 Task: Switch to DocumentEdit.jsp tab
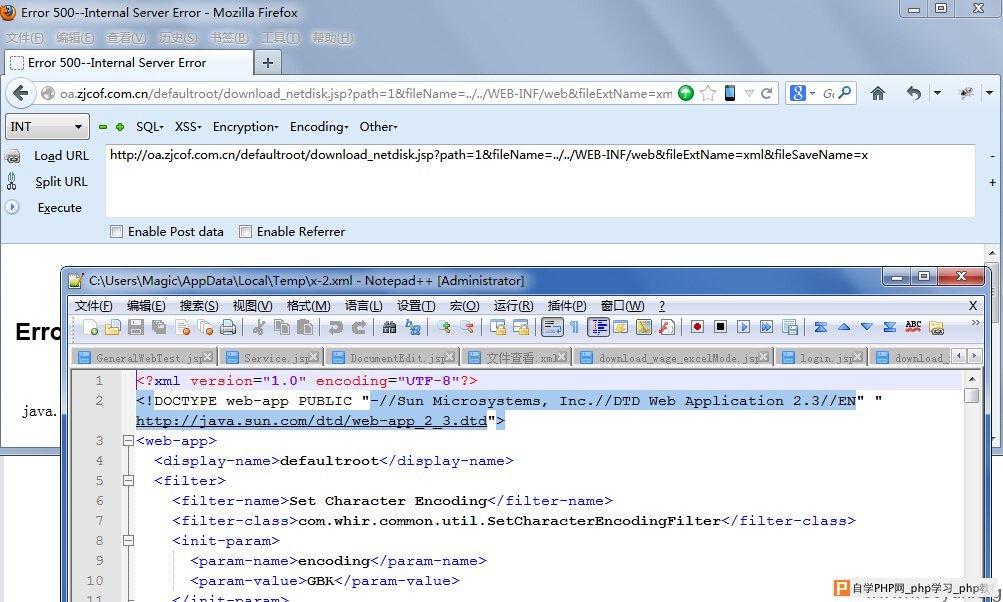(391, 358)
